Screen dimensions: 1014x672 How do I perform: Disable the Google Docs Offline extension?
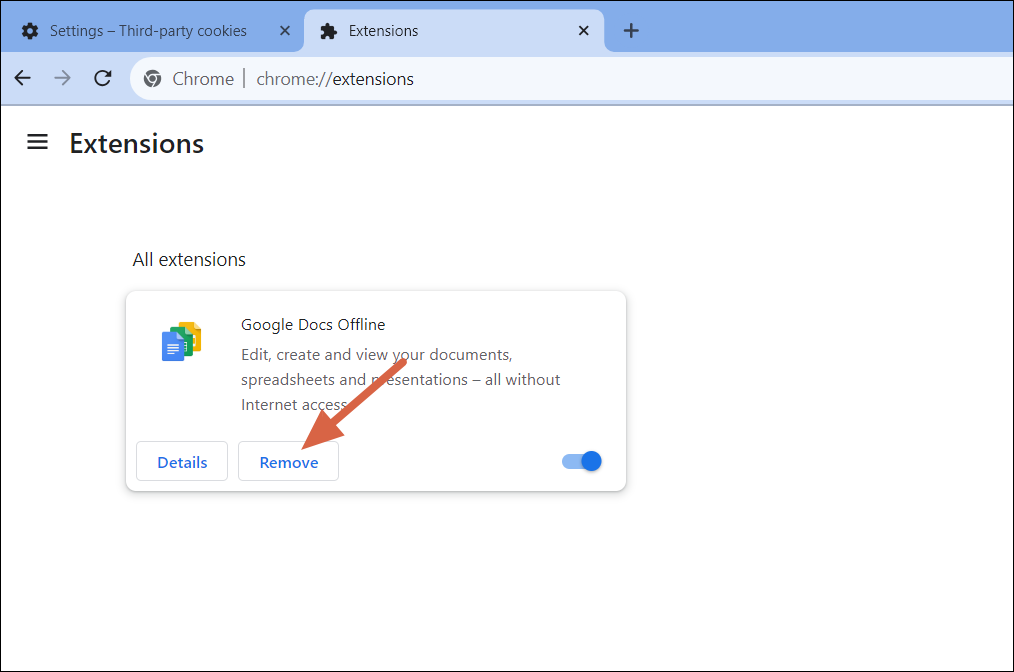click(x=581, y=461)
